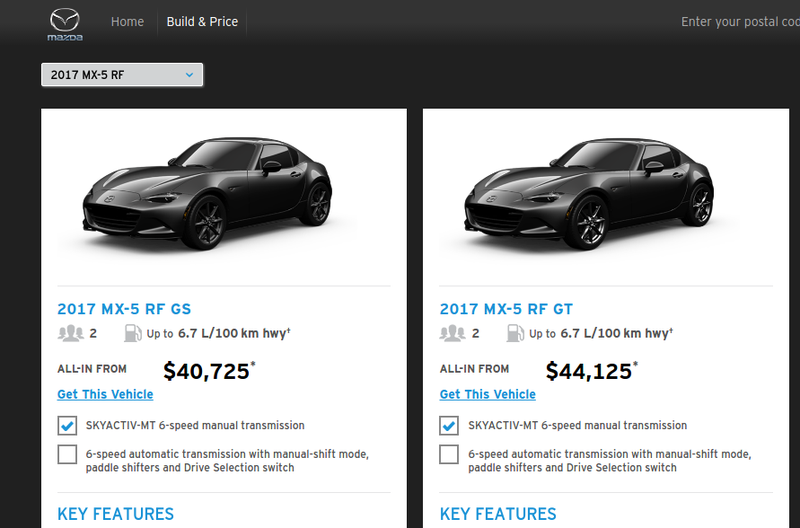Click the MX-5 RF GS car image
Viewport: 800px width, 528px height.
coord(207,193)
